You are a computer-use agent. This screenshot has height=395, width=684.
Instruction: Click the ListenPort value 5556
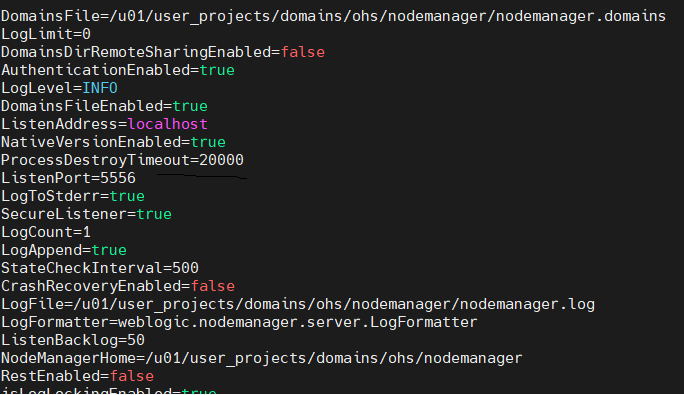pos(118,178)
